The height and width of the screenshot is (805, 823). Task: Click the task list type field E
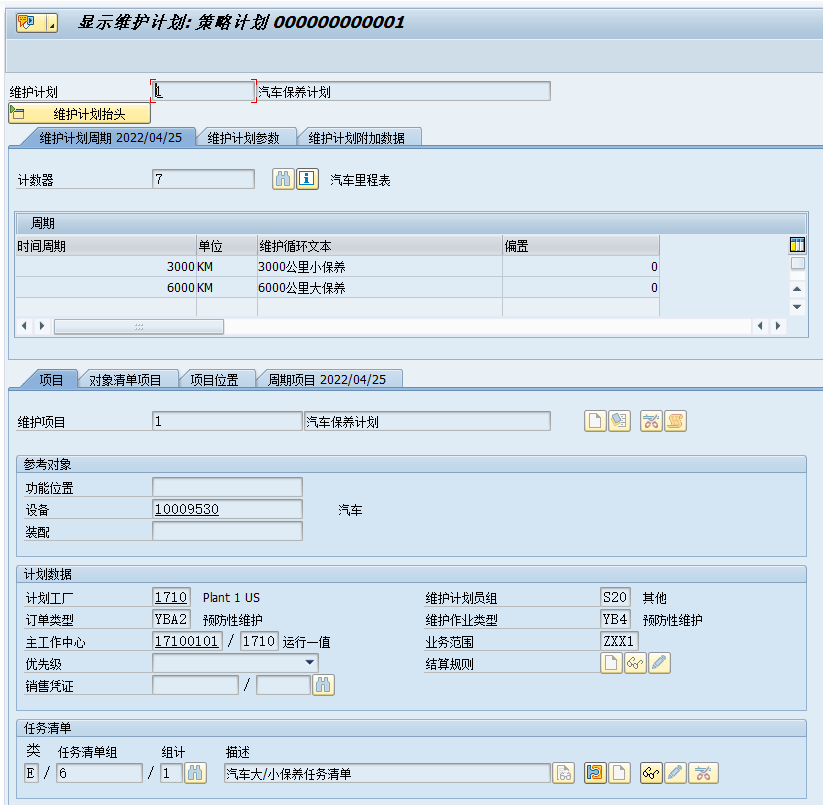point(31,773)
